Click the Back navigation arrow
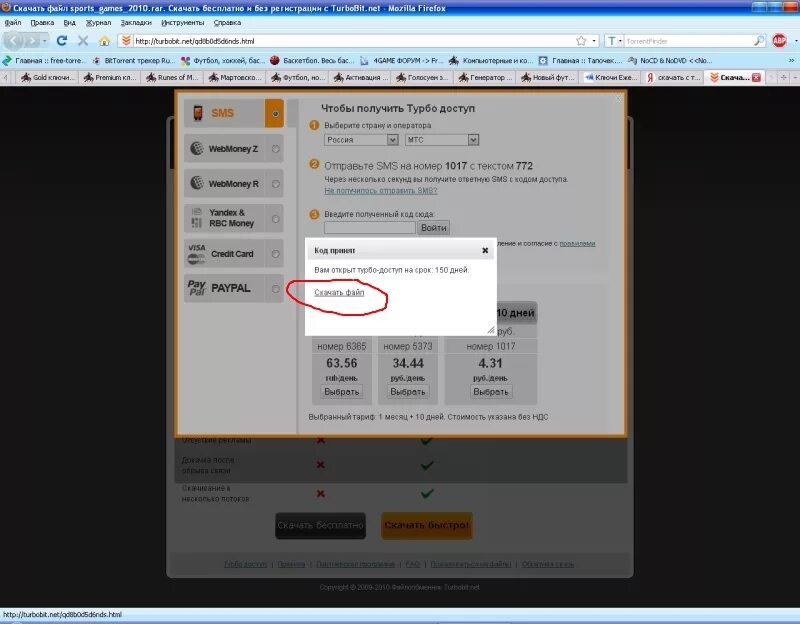 [x=14, y=40]
